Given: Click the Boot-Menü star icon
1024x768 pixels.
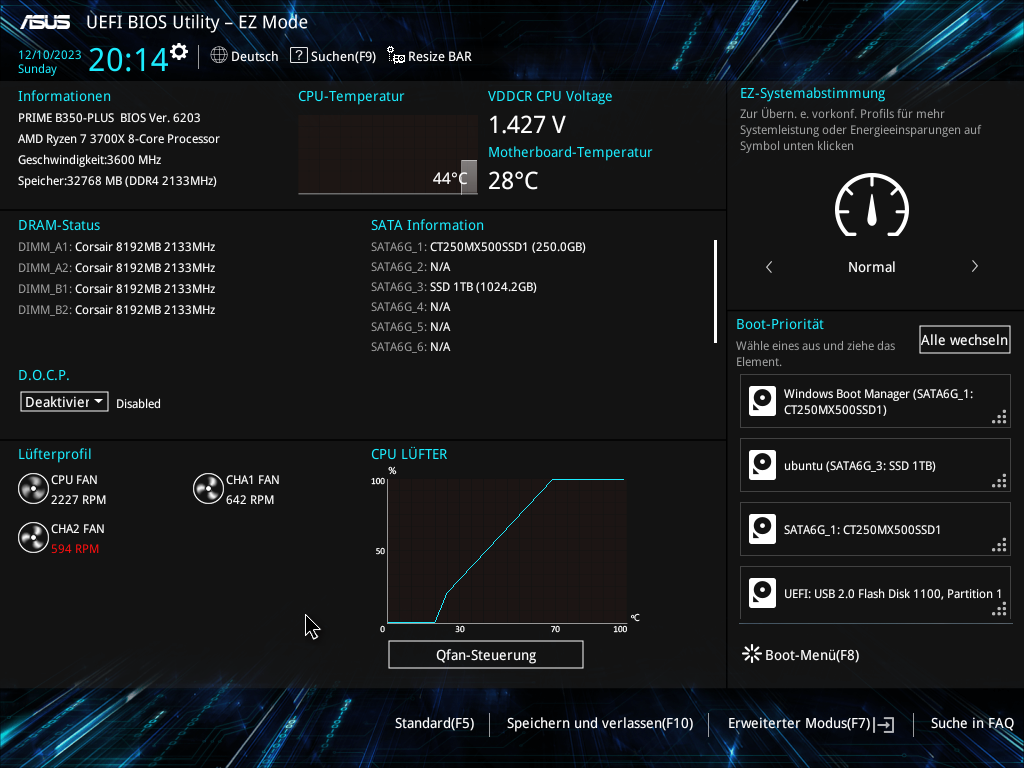Looking at the screenshot, I should [x=752, y=654].
